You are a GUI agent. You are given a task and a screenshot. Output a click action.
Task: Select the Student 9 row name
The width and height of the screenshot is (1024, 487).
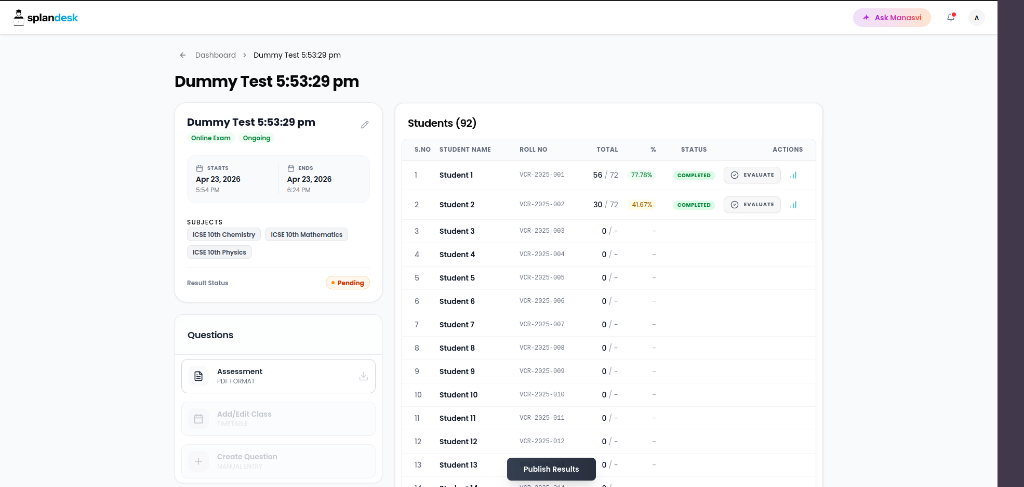click(457, 371)
